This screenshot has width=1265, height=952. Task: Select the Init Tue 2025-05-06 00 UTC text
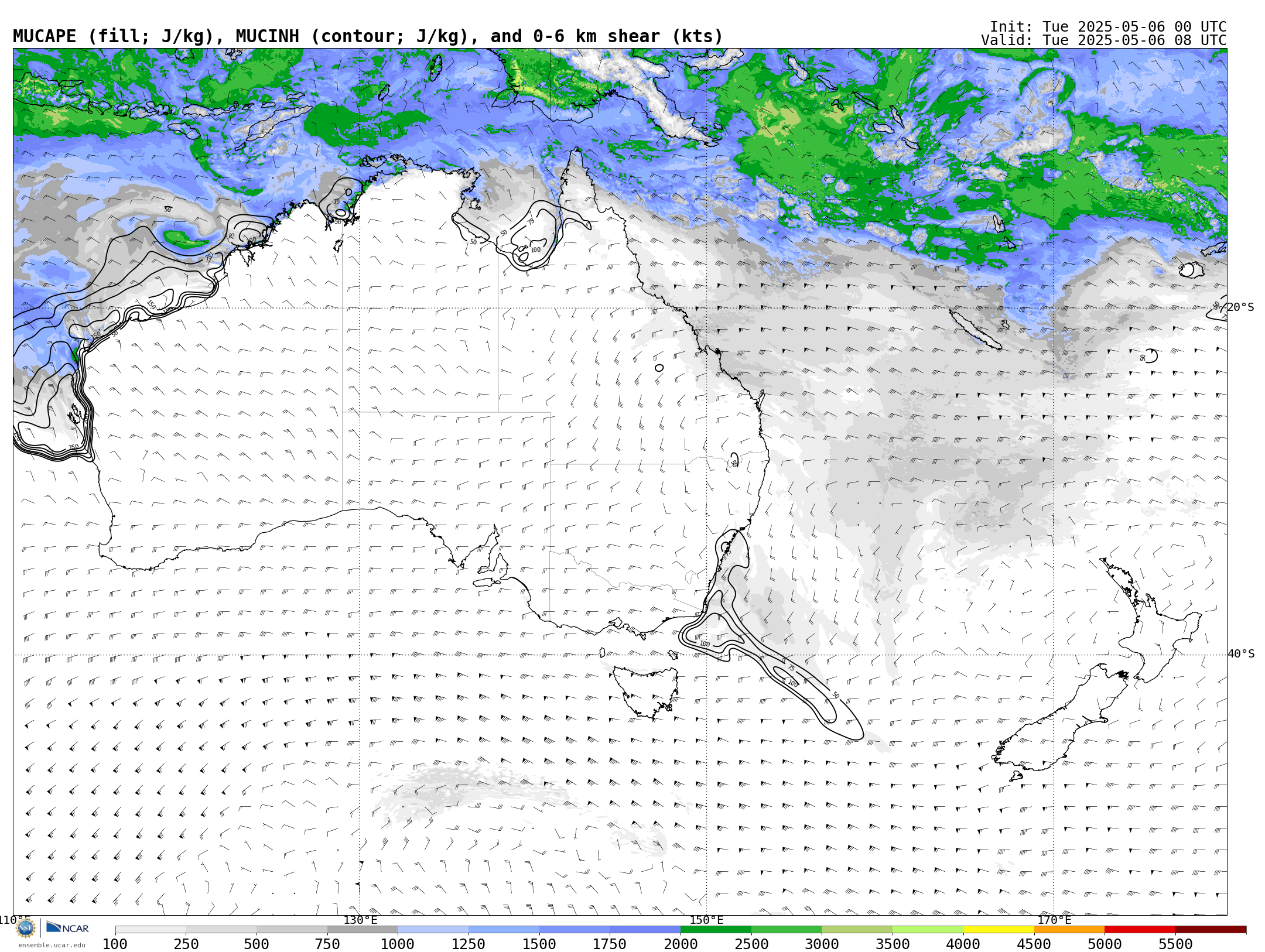pos(1108,27)
